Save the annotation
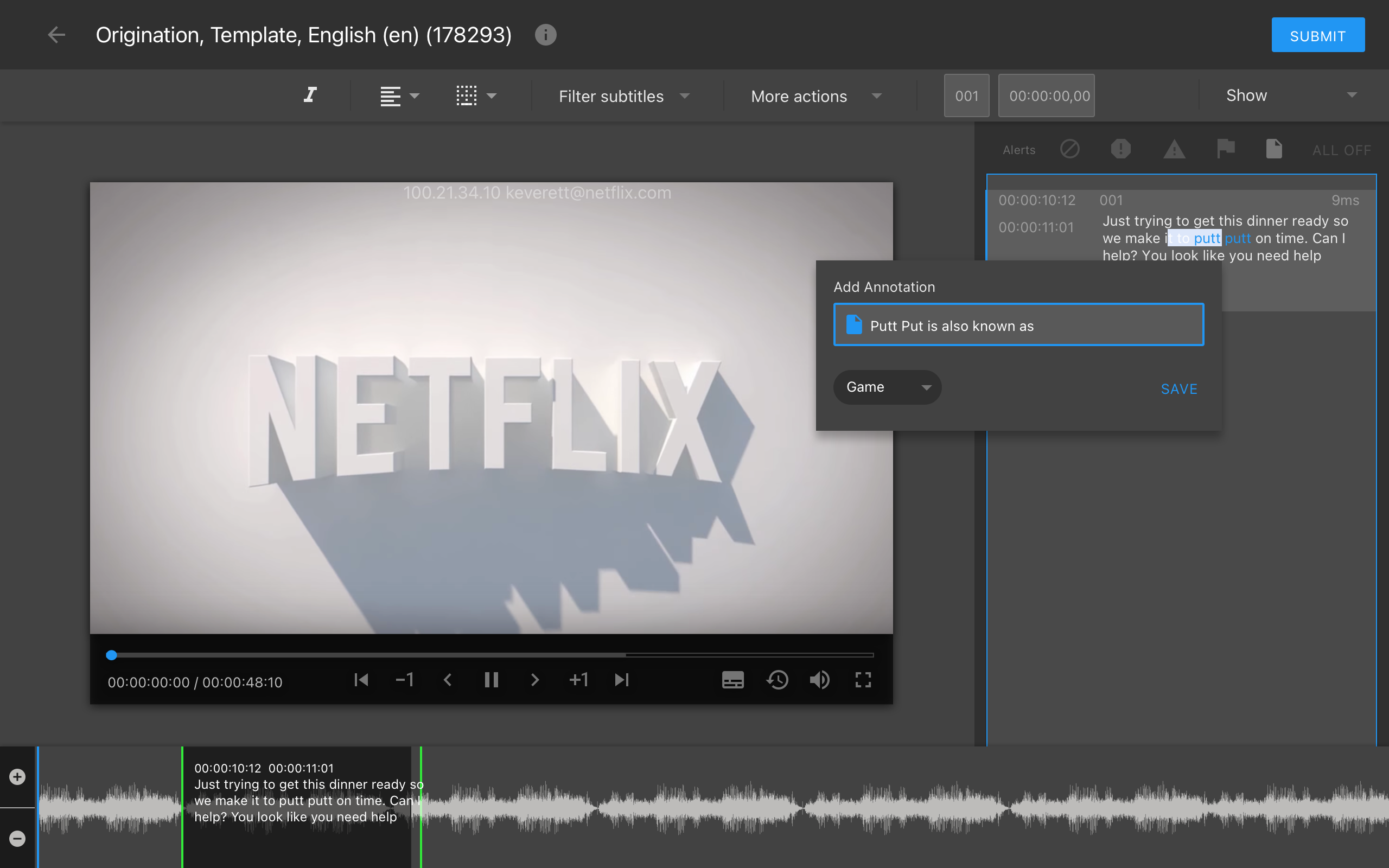 point(1179,389)
